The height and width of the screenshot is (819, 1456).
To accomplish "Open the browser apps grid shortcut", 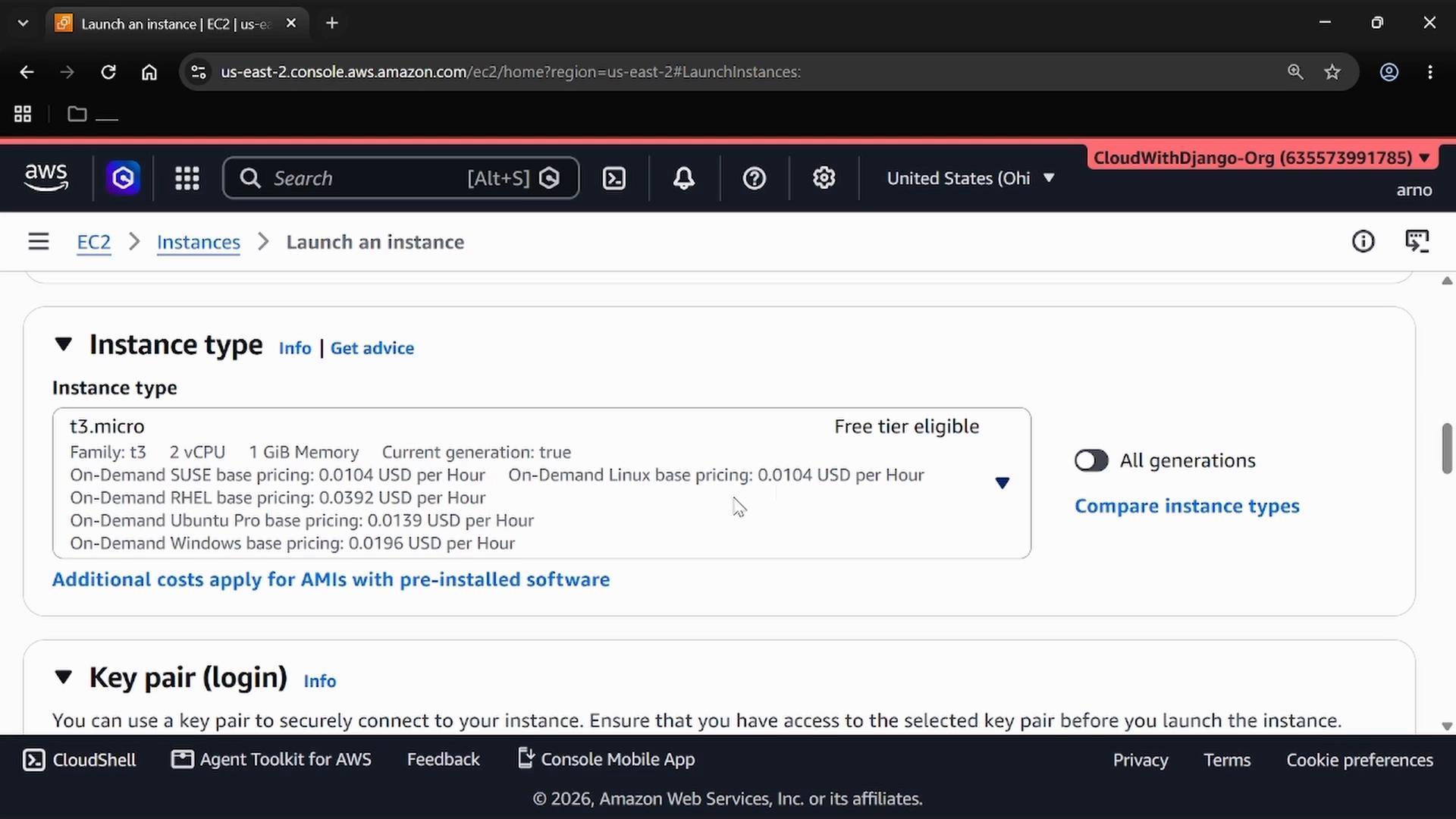I will [23, 114].
